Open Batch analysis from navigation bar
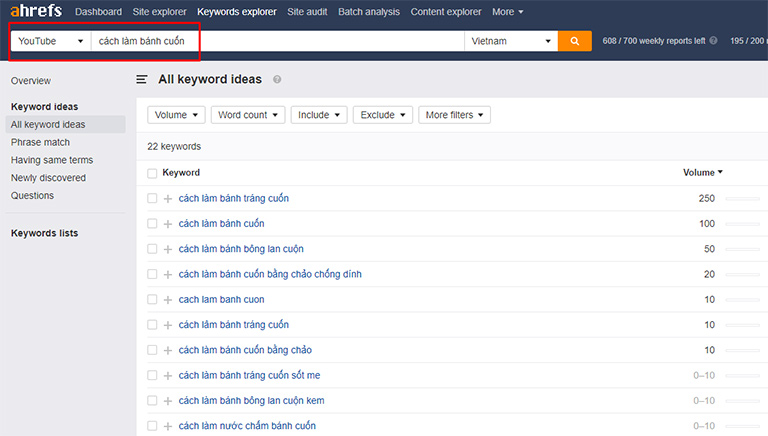 (369, 12)
